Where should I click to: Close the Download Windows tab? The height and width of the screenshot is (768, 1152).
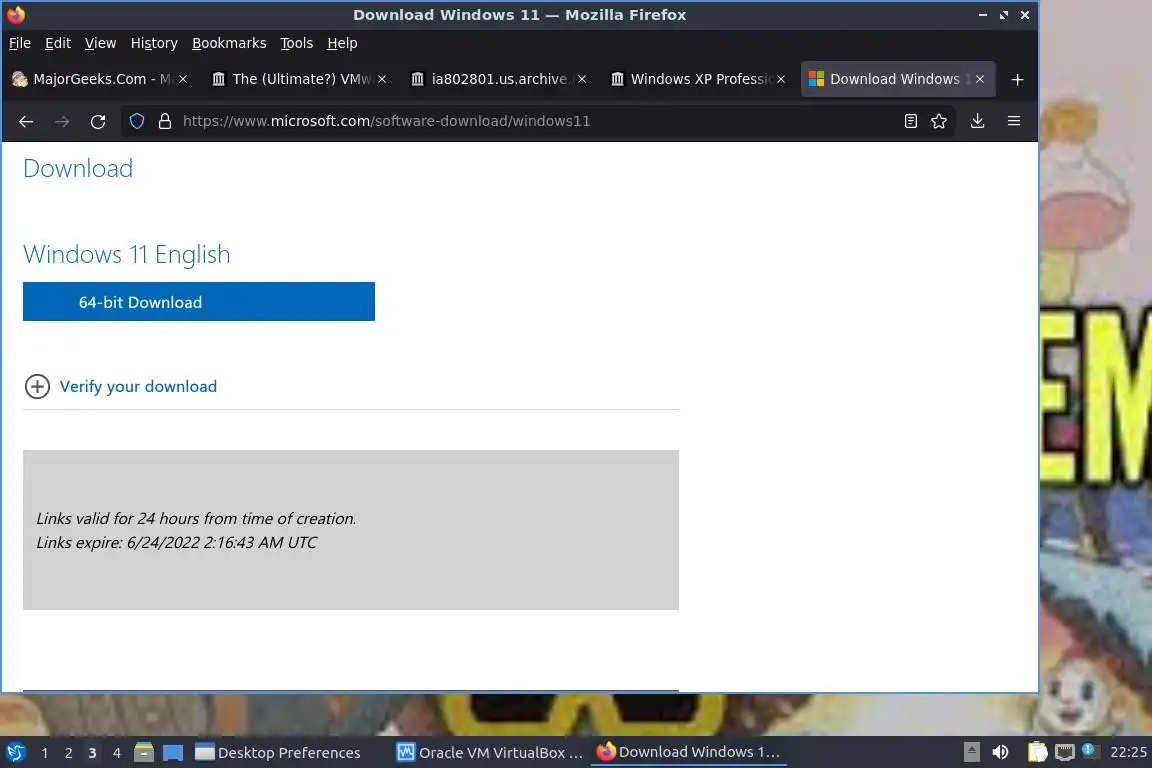[979, 79]
